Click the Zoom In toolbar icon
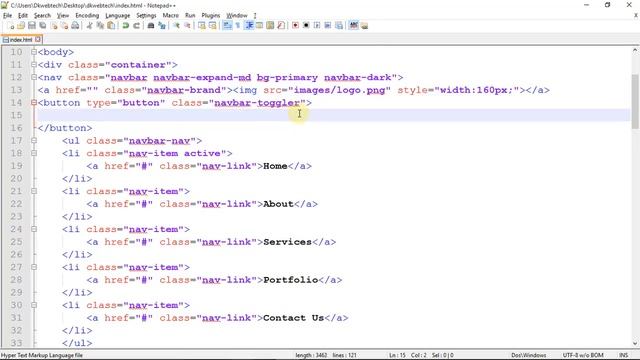 pos(176,26)
